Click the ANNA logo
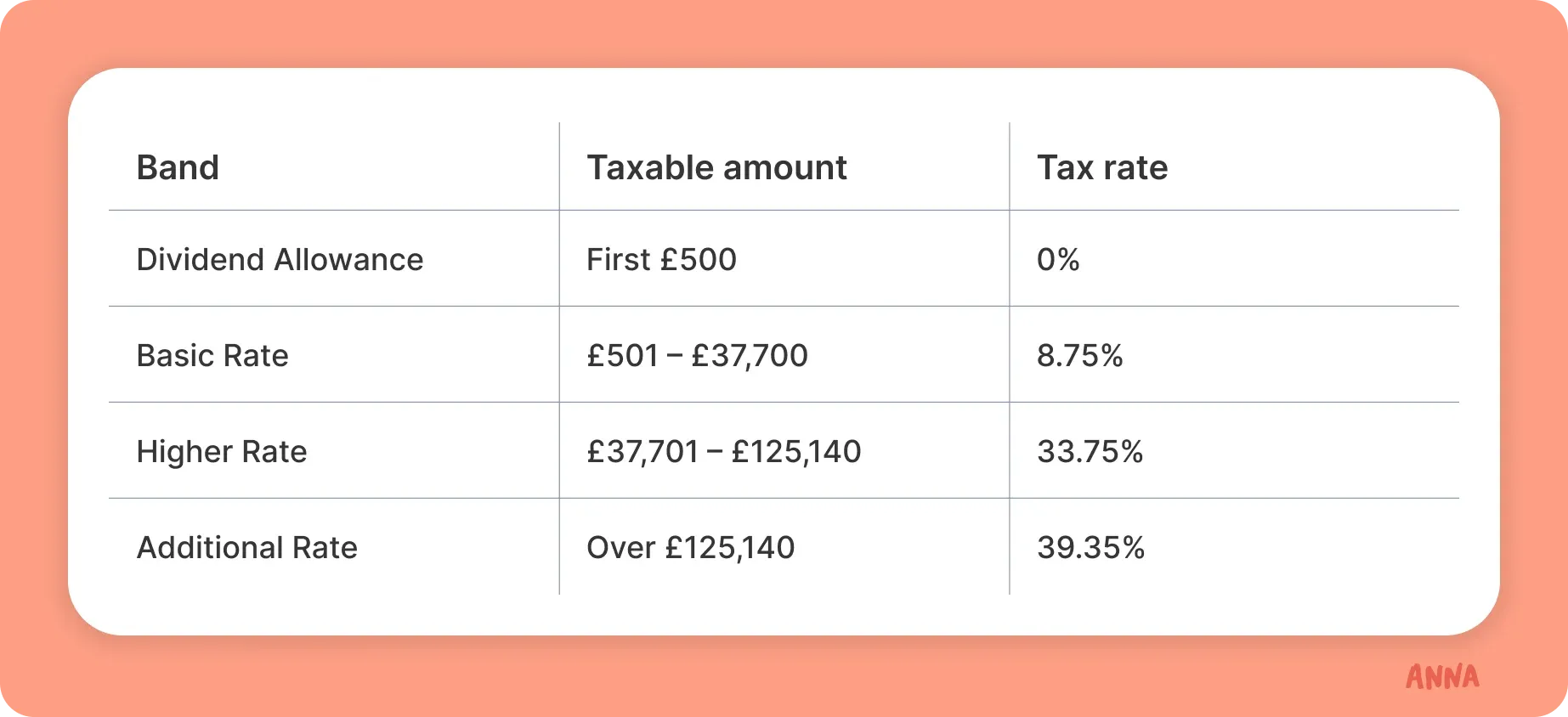This screenshot has width=1568, height=717. pyautogui.click(x=1442, y=676)
